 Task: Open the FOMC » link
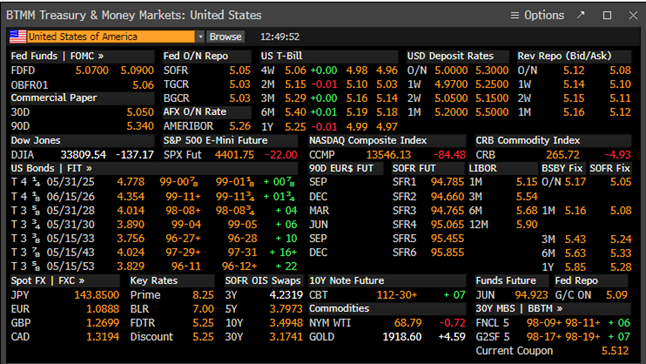[87, 56]
